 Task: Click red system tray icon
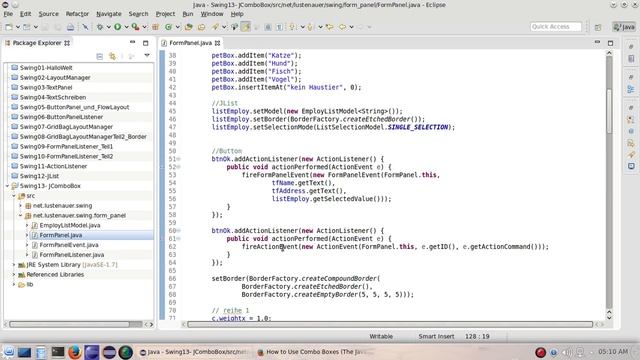pyautogui.click(x=540, y=352)
